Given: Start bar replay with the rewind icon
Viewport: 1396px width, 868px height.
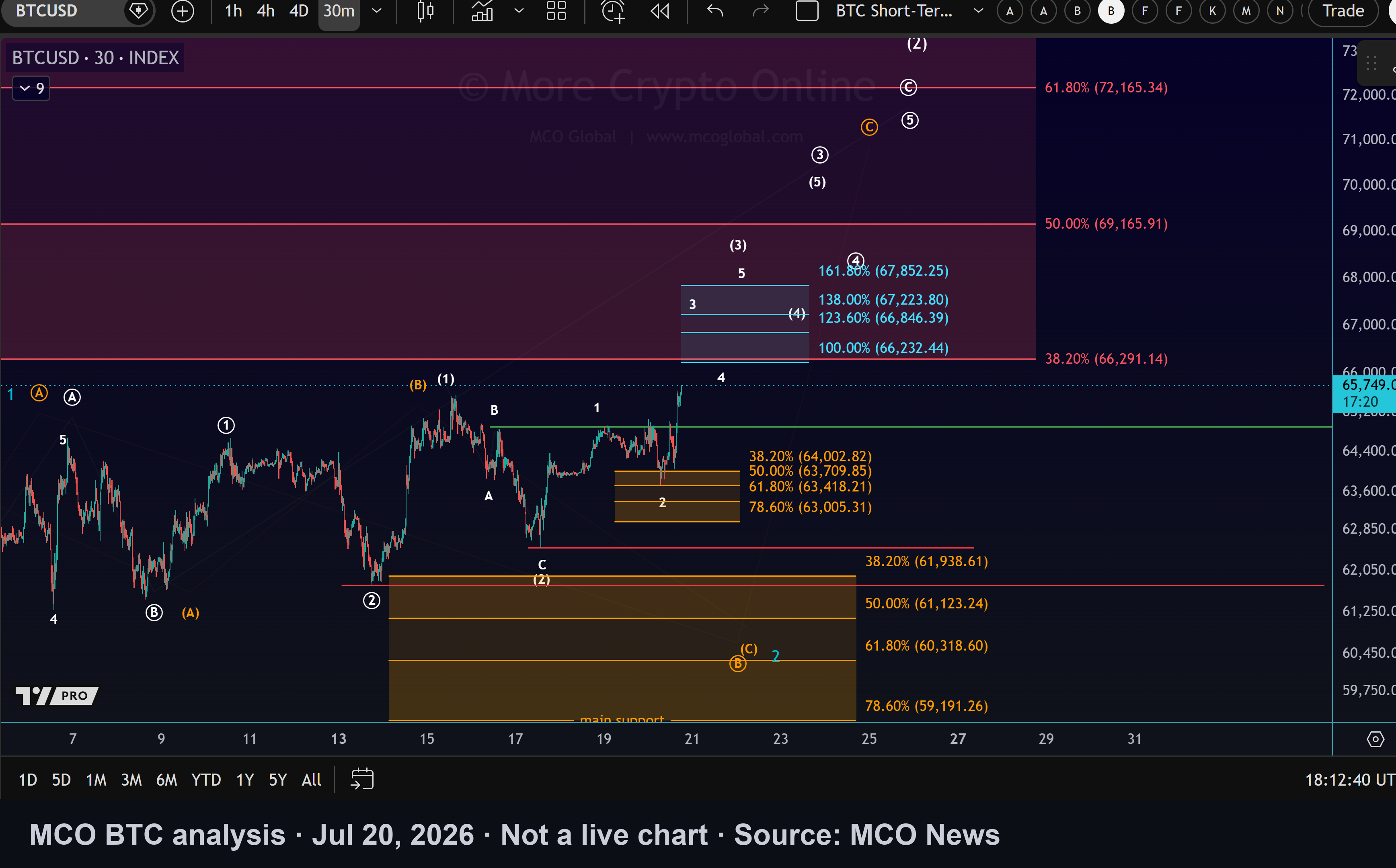Looking at the screenshot, I should 660,11.
